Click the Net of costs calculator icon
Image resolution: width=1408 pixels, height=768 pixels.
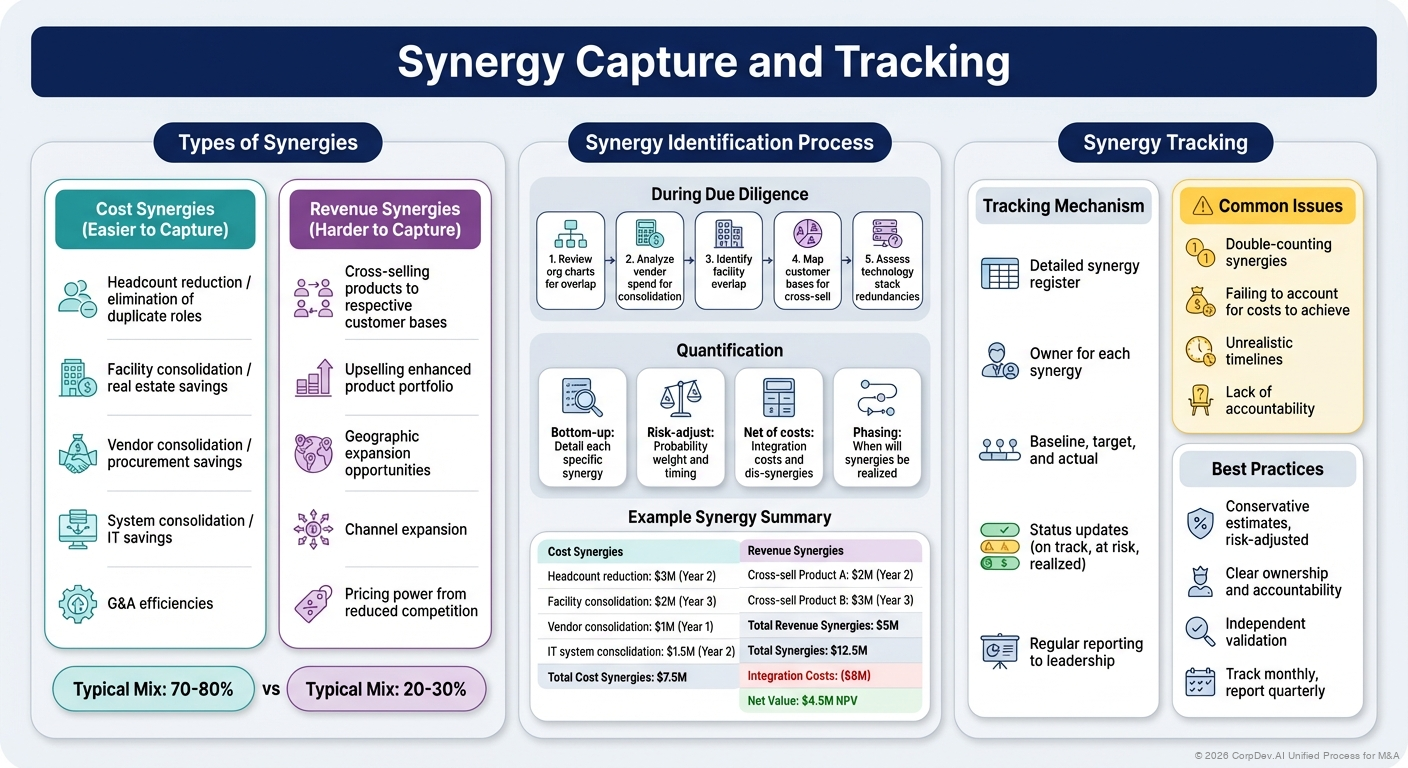coord(779,398)
